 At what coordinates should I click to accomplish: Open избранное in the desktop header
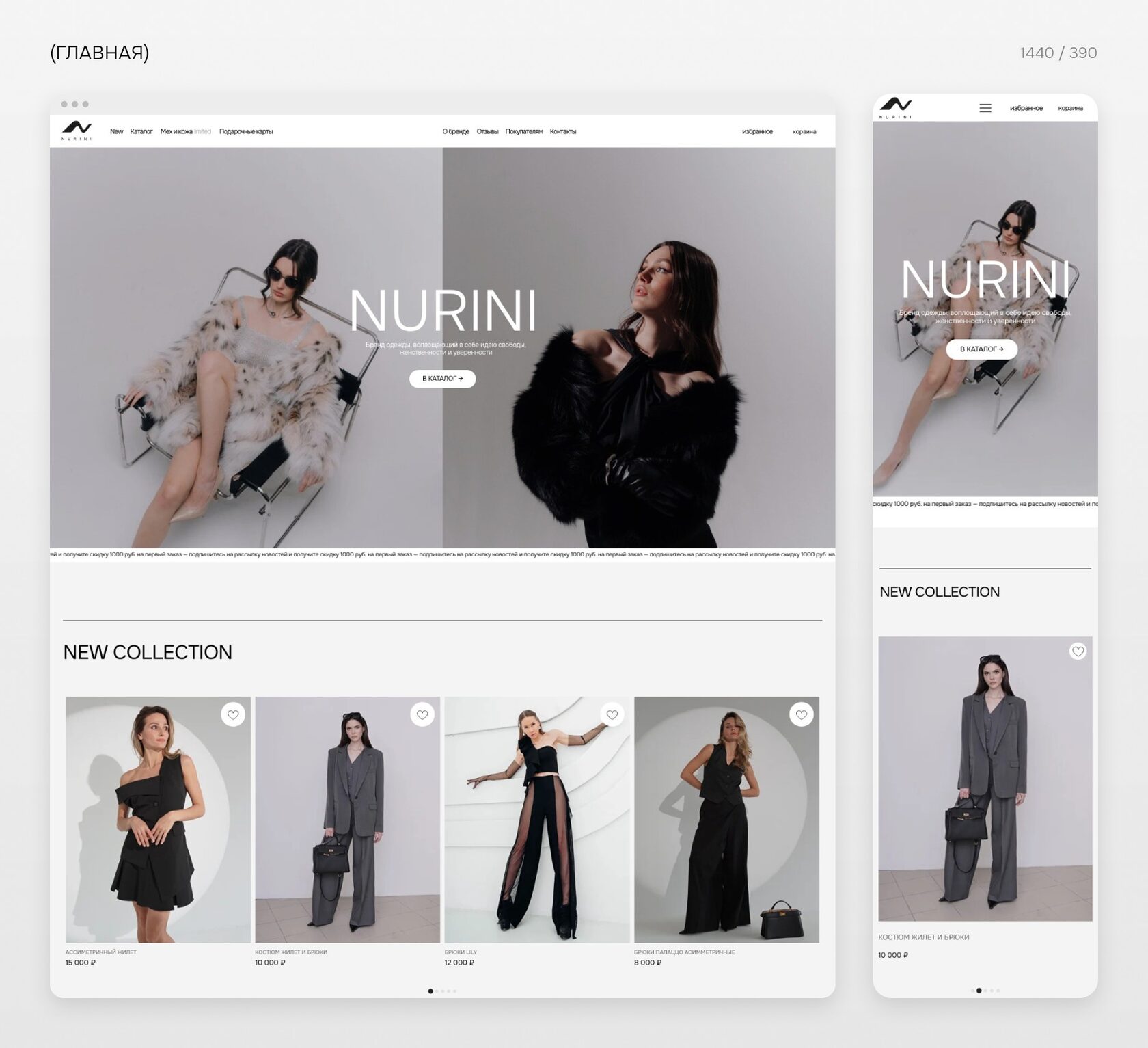pos(757,131)
